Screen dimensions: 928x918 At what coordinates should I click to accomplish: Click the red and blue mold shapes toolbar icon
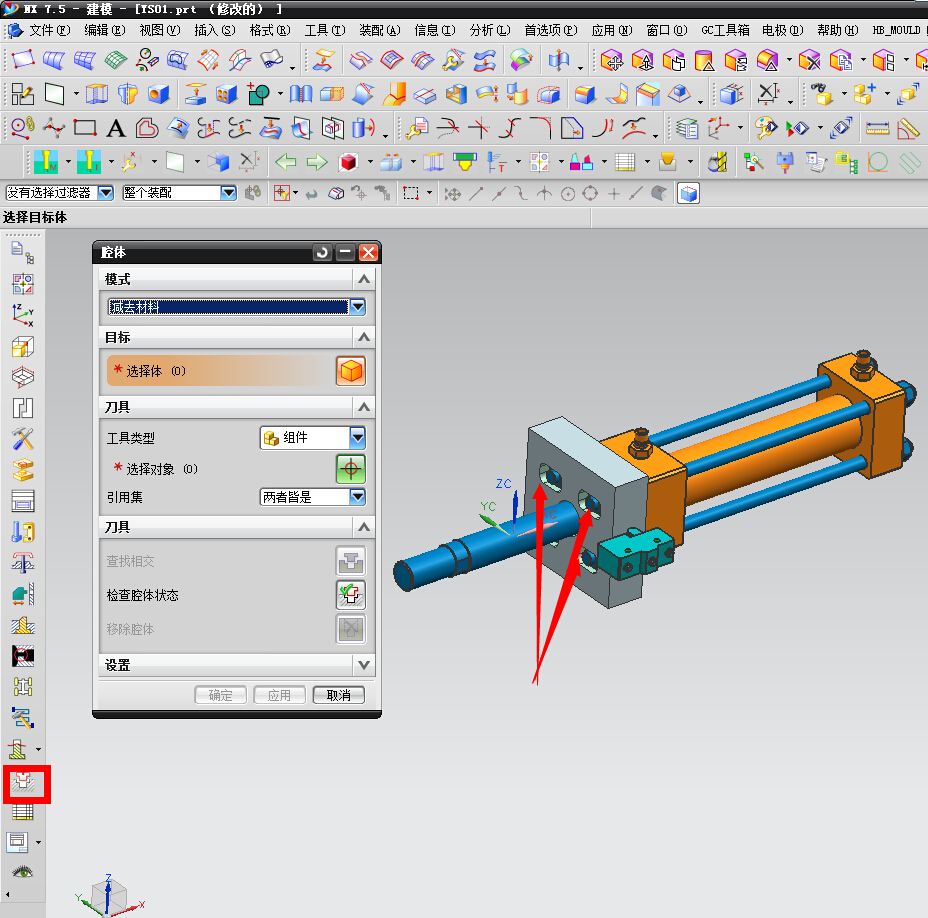581,162
